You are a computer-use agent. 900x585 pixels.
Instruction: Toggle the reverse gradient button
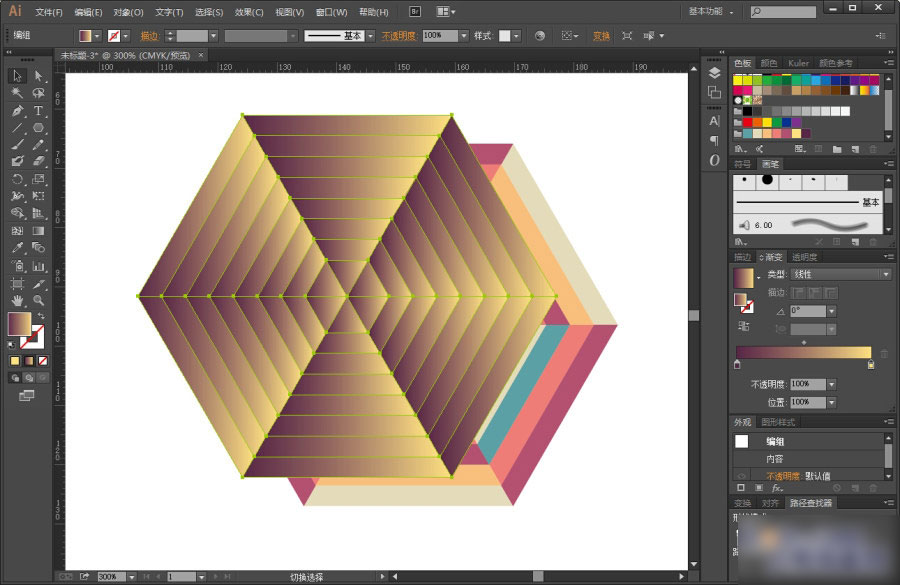(x=743, y=326)
